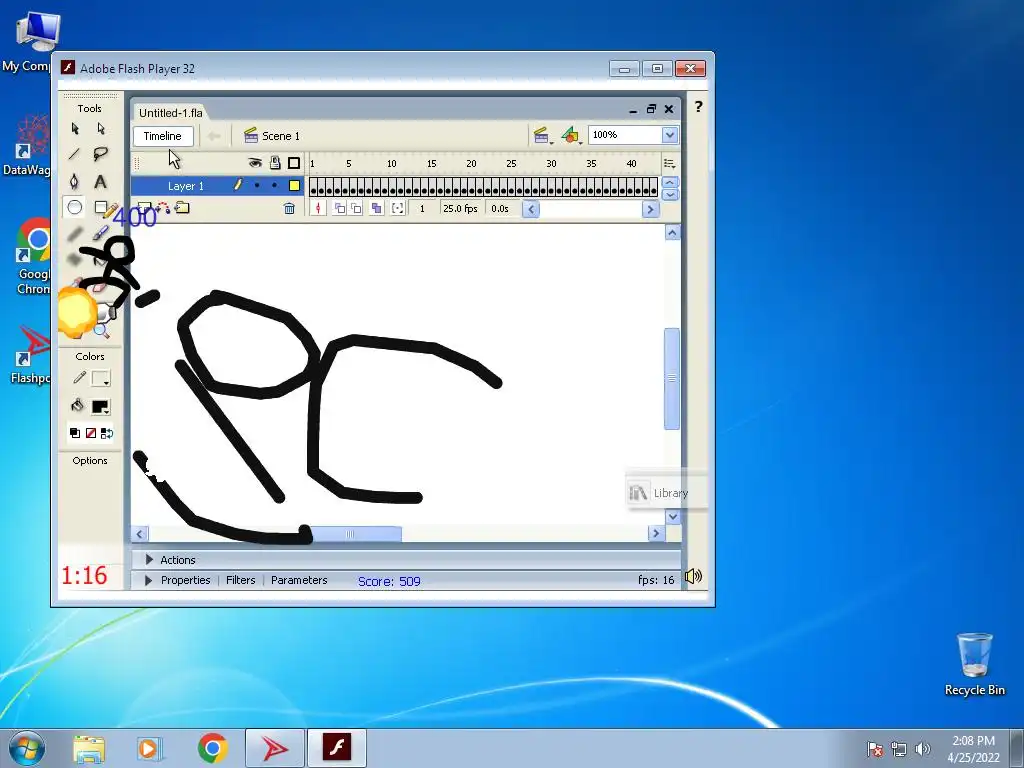Image resolution: width=1024 pixels, height=768 pixels.
Task: Select the Selection arrow tool
Action: point(74,129)
